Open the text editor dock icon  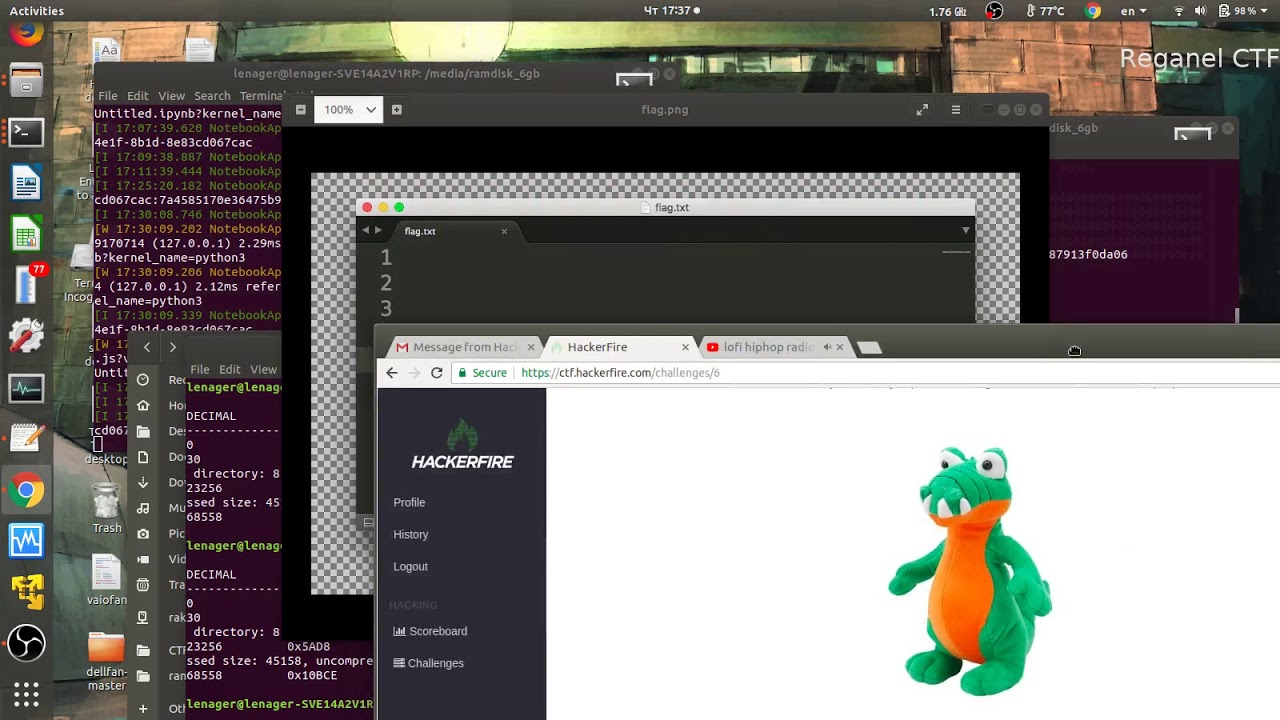coord(27,438)
